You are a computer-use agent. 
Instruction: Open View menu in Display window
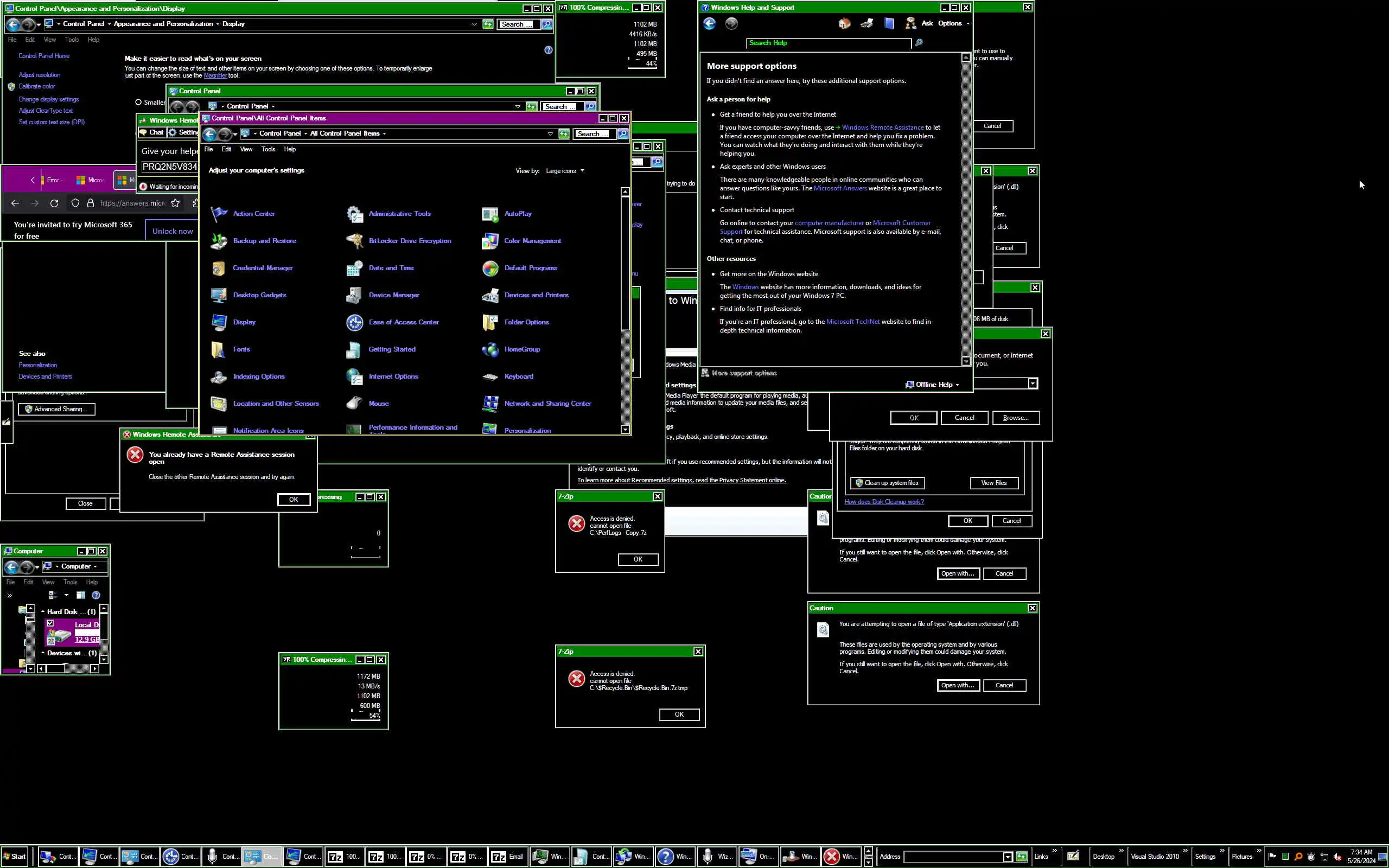click(50, 40)
